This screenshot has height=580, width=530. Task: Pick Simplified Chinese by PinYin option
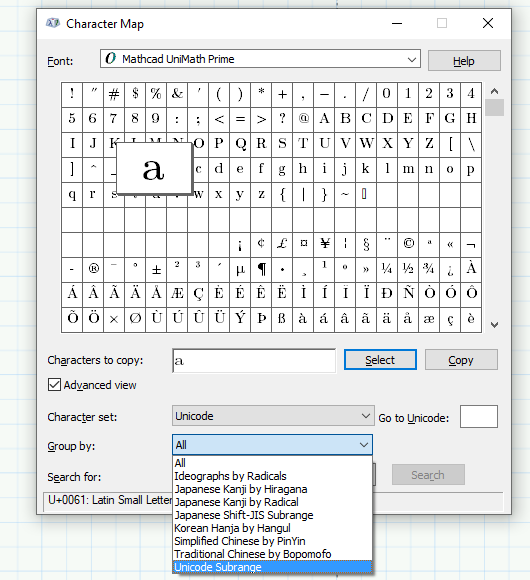pos(240,541)
